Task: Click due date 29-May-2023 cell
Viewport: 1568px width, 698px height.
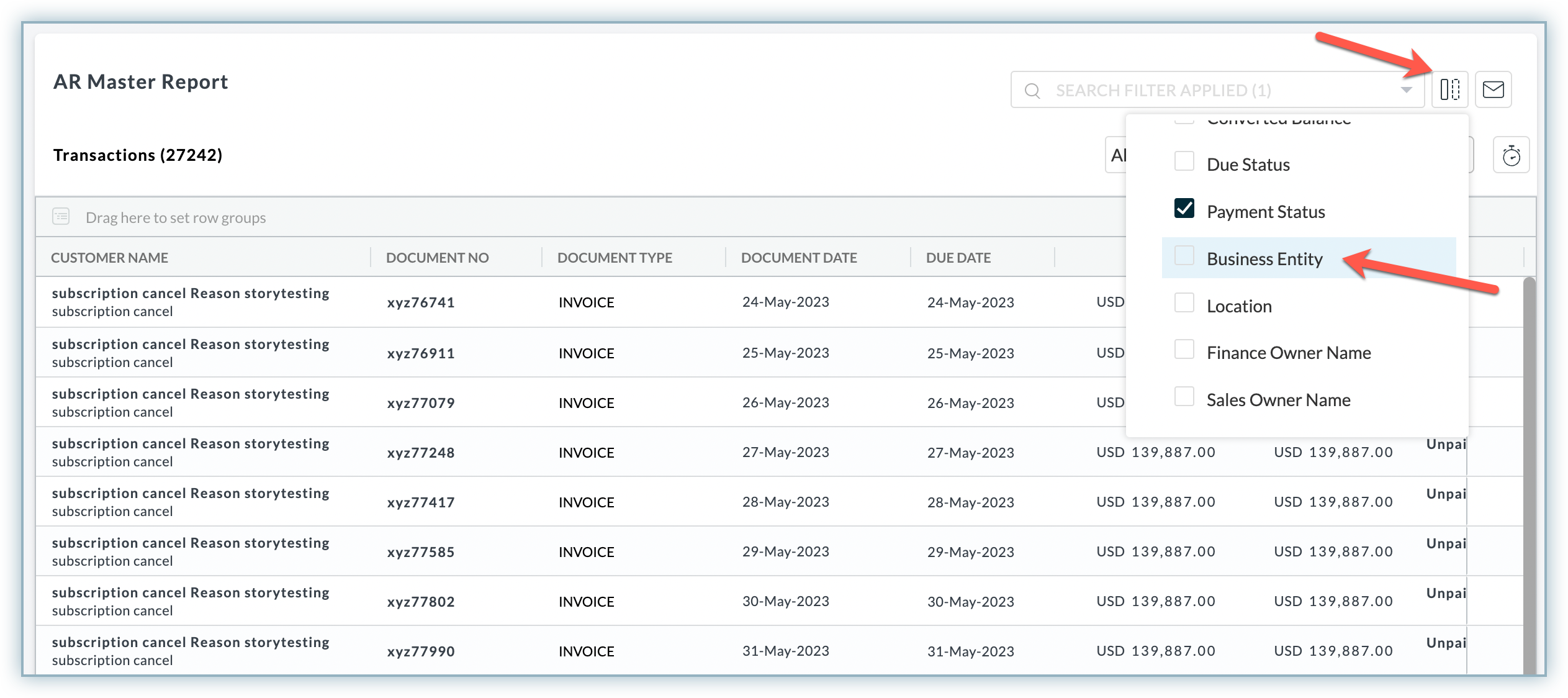Action: [971, 552]
